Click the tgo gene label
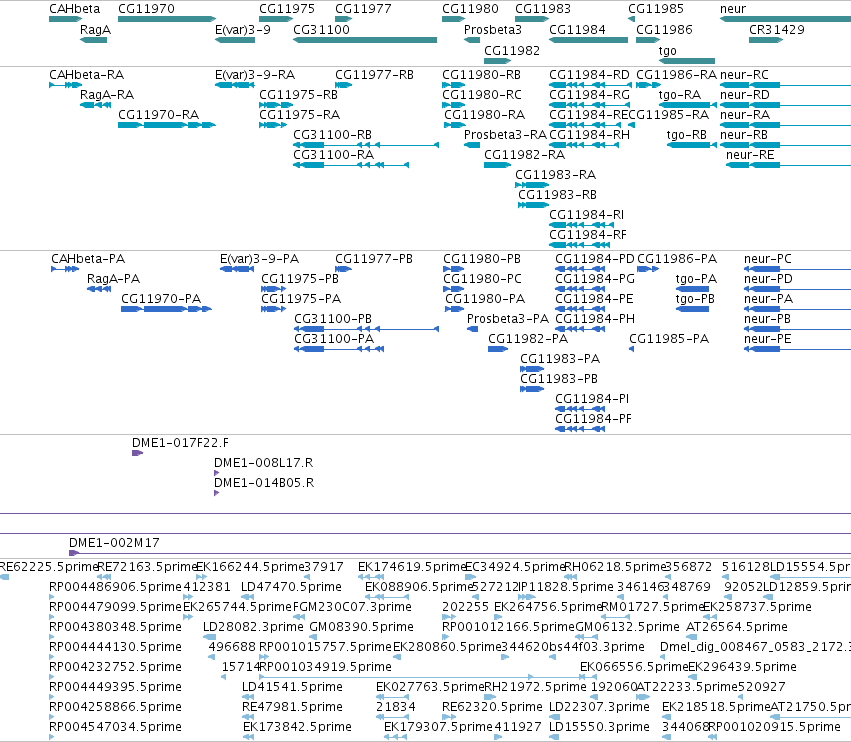Image resolution: width=851 pixels, height=742 pixels. point(668,50)
